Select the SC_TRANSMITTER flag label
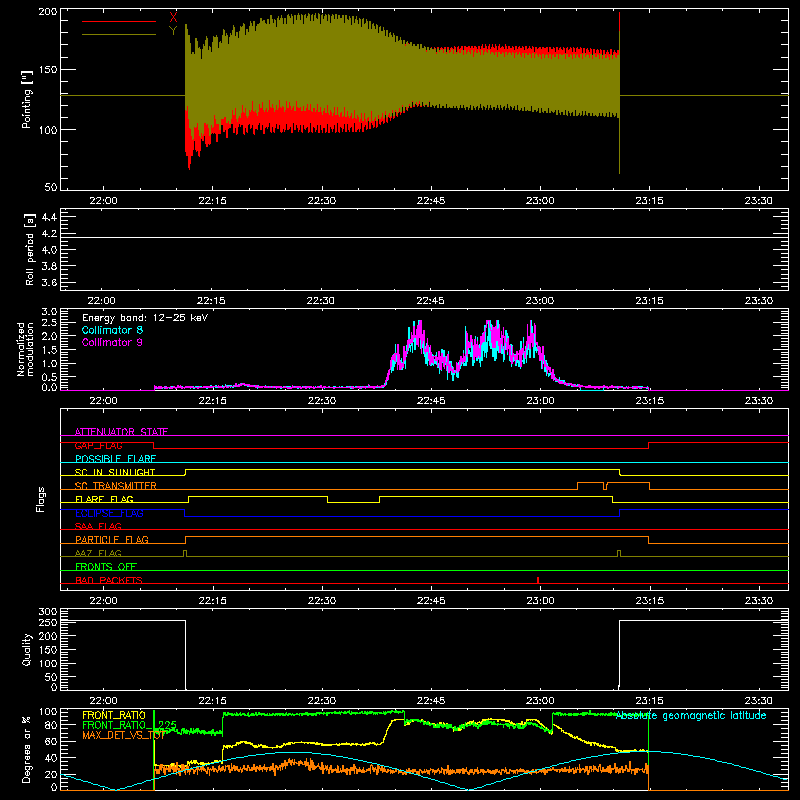The width and height of the screenshot is (800, 800). pyautogui.click(x=116, y=486)
